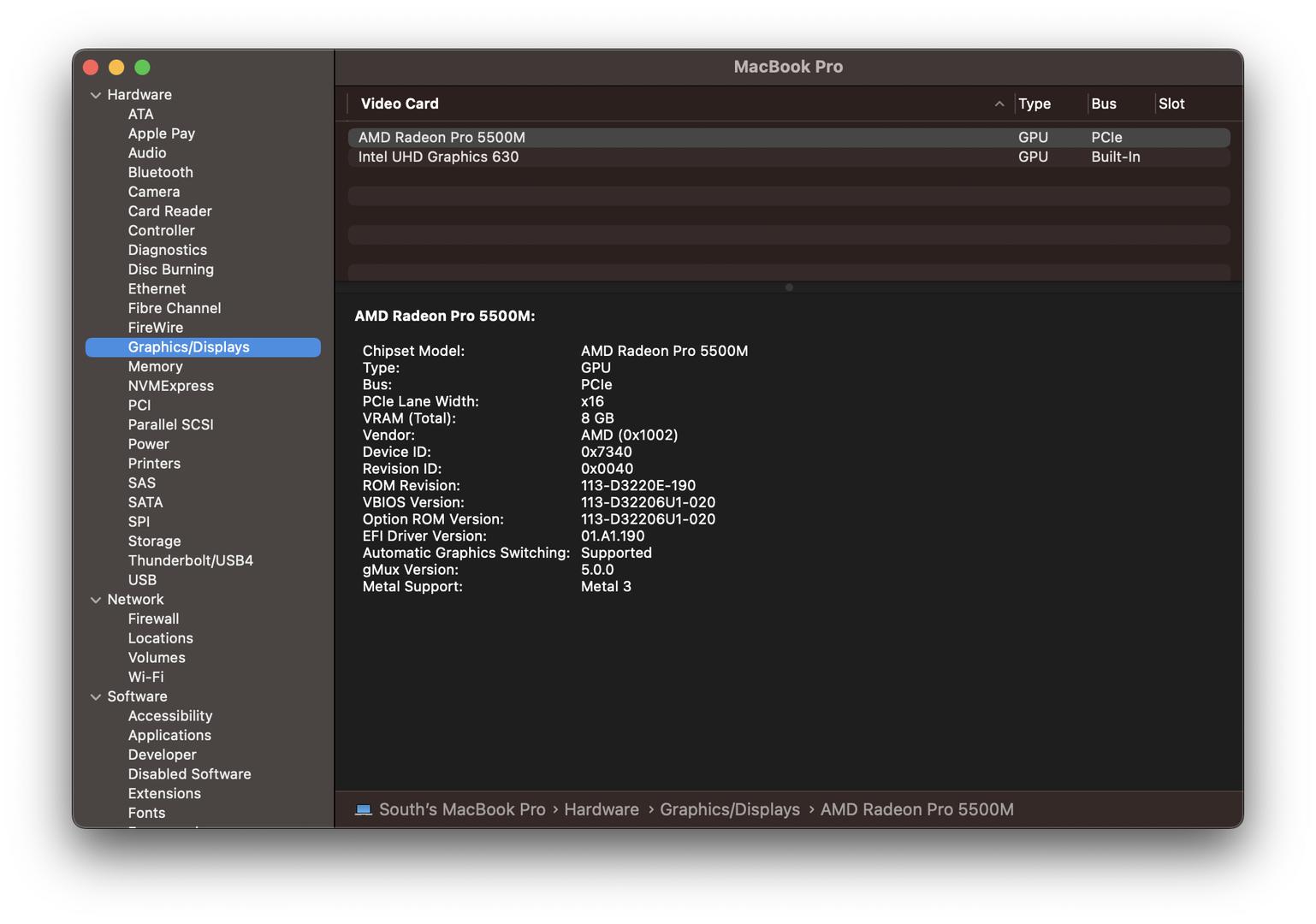Open Storage hardware details
The width and height of the screenshot is (1316, 924).
pos(154,541)
